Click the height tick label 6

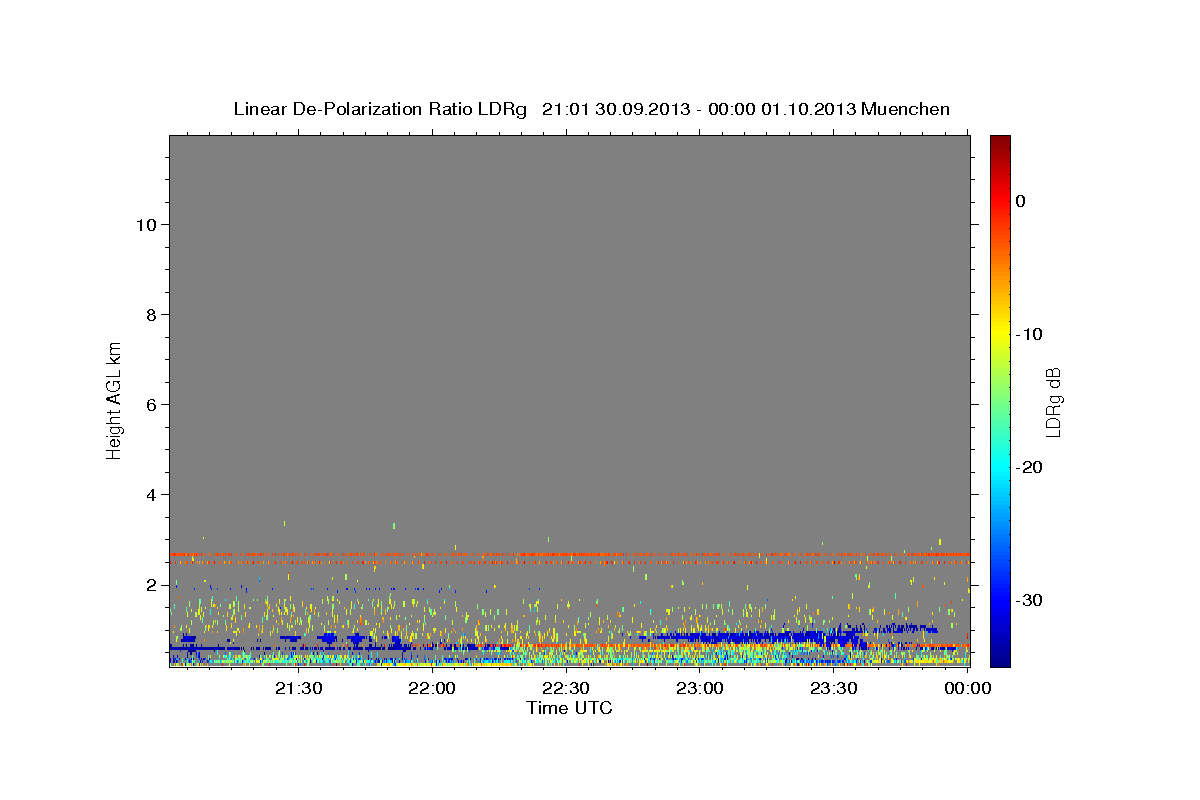click(152, 405)
